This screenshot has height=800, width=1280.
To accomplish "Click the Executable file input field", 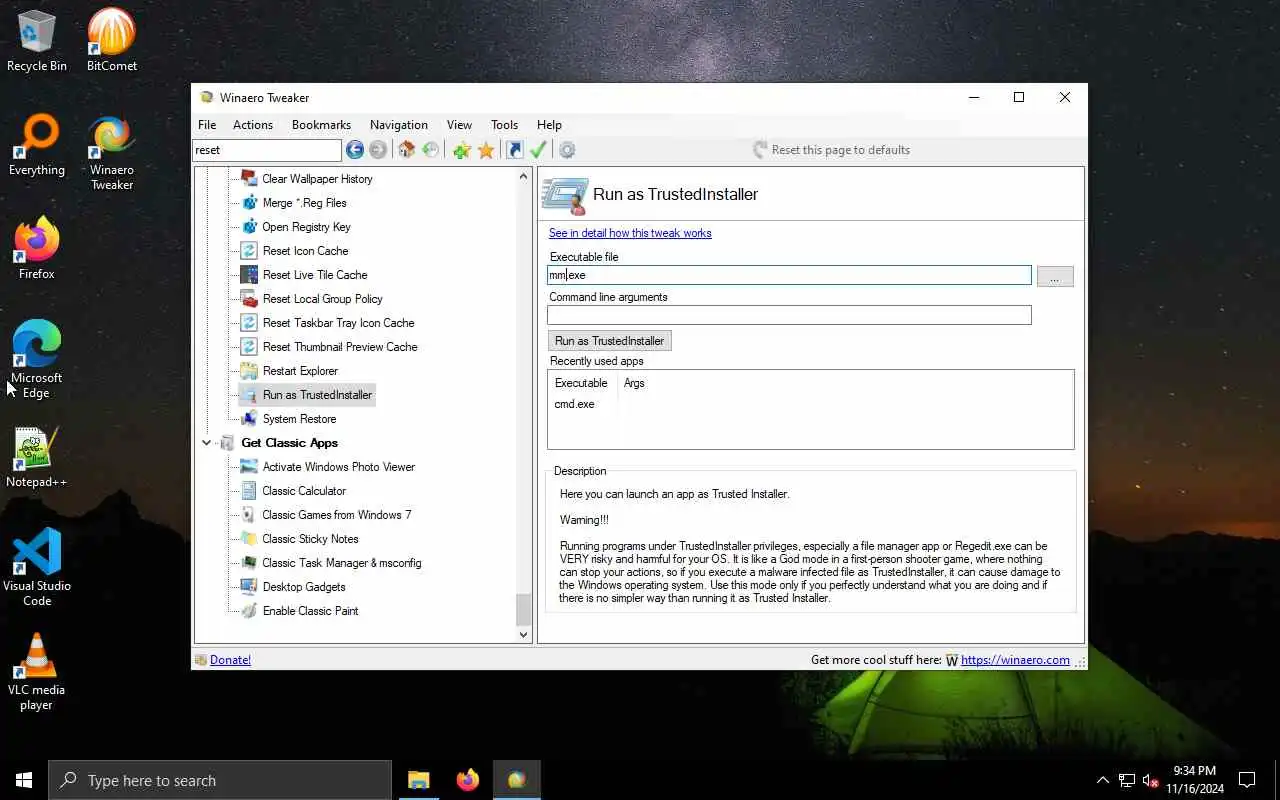I will click(789, 275).
